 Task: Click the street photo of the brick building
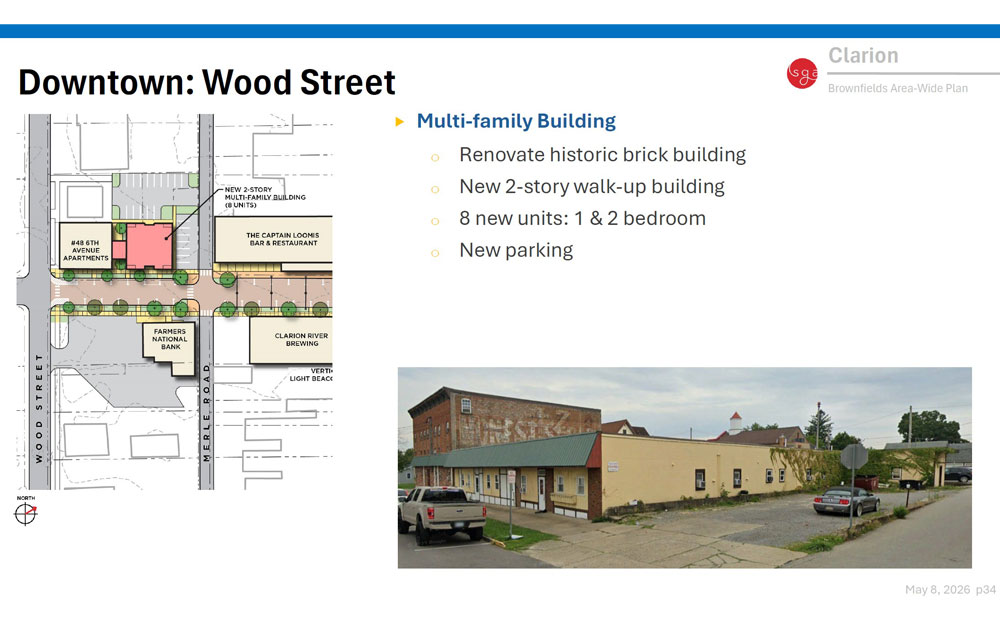coord(684,468)
